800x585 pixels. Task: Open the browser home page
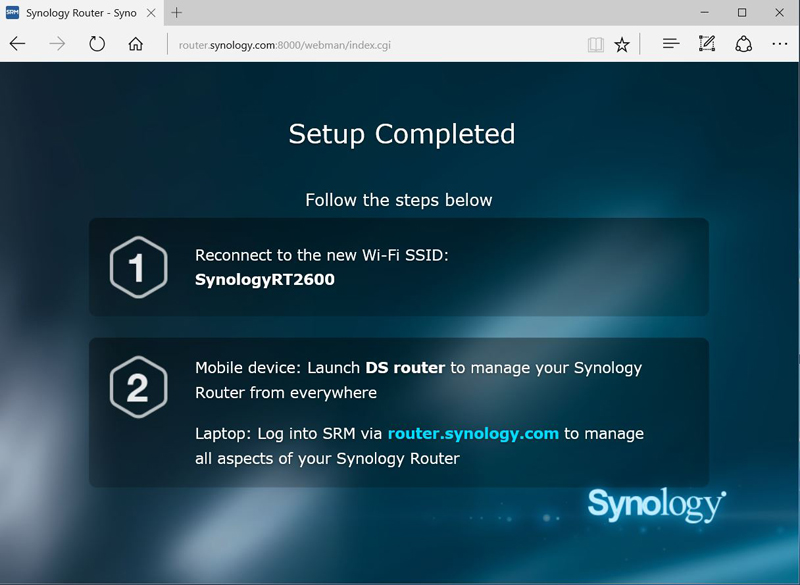point(135,44)
